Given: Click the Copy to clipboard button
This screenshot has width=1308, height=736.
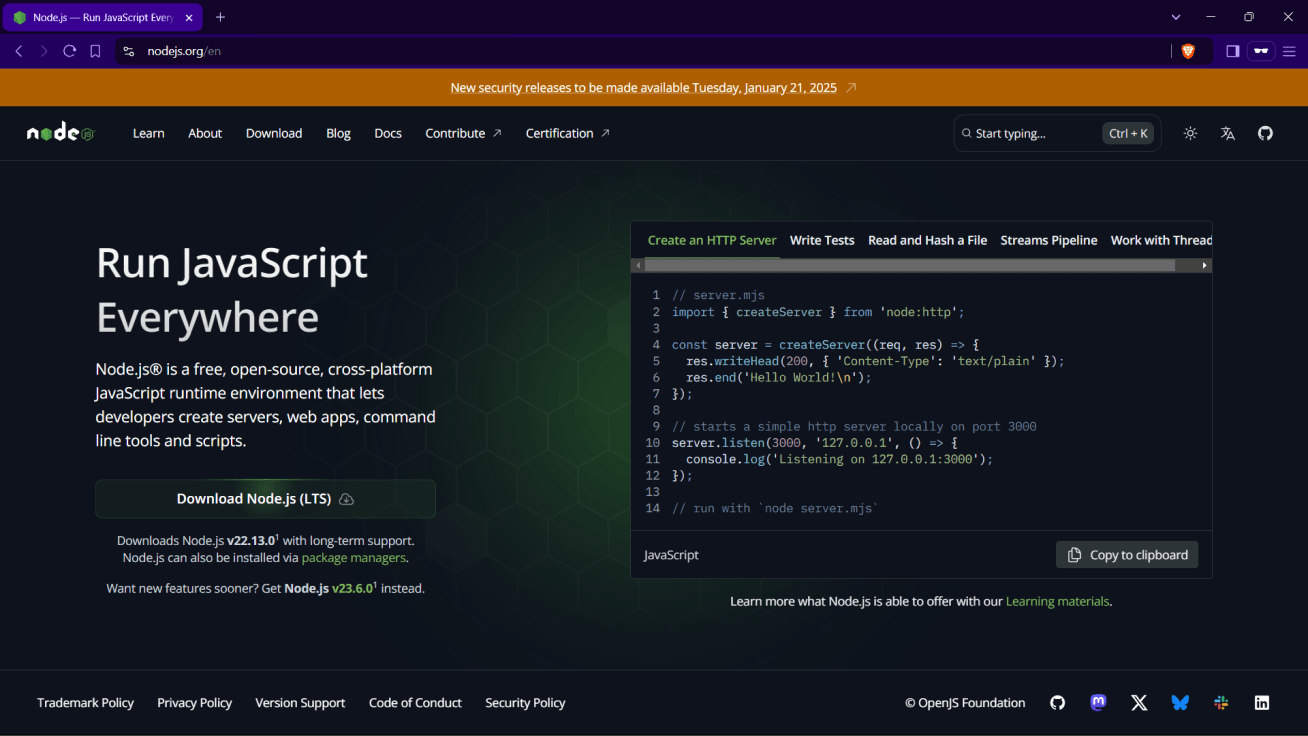Looking at the screenshot, I should pyautogui.click(x=1127, y=555).
